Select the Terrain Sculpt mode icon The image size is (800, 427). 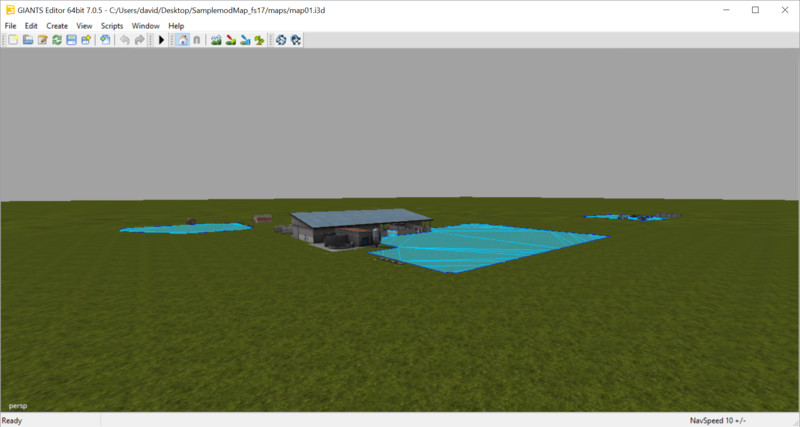[216, 40]
